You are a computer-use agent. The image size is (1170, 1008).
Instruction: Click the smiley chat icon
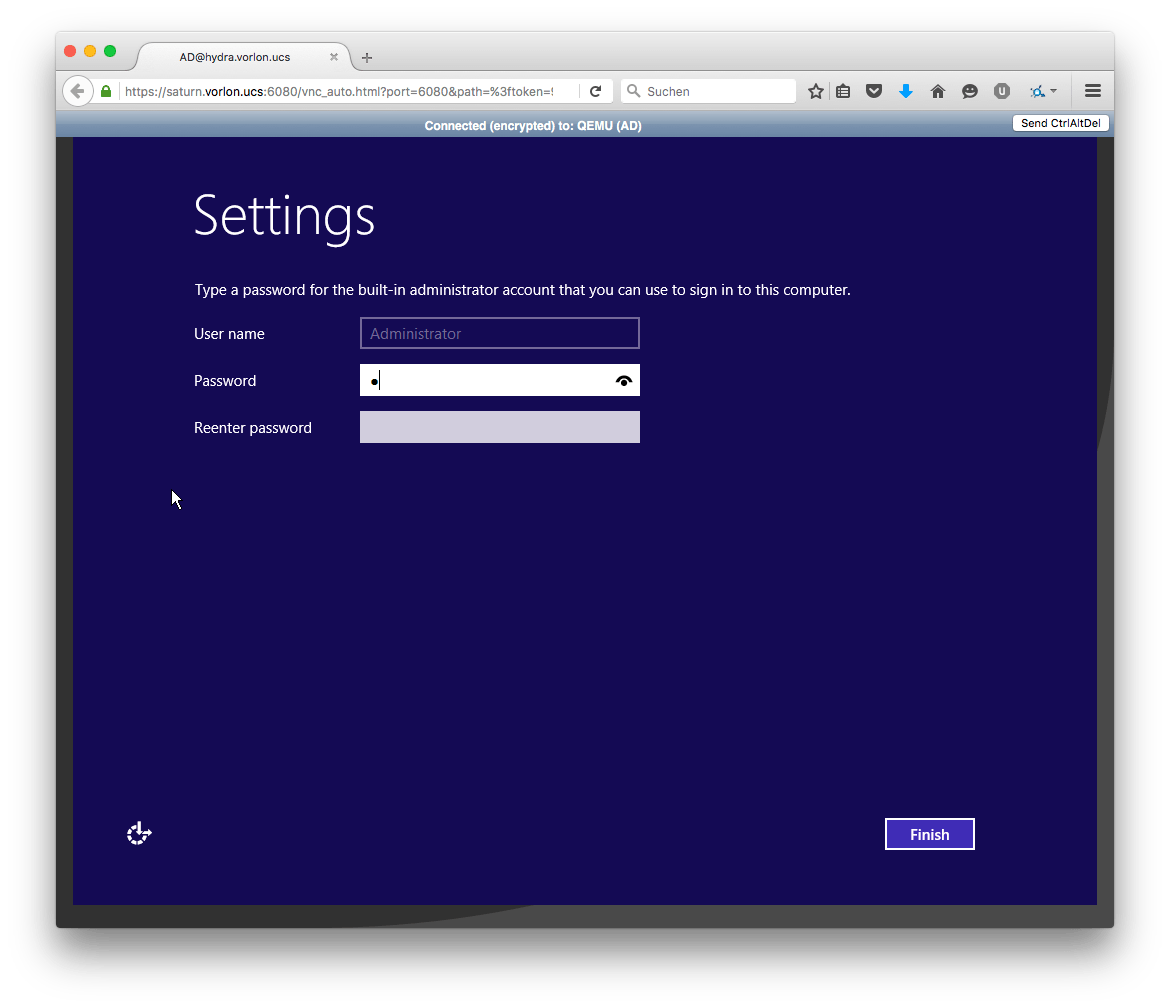[x=969, y=91]
